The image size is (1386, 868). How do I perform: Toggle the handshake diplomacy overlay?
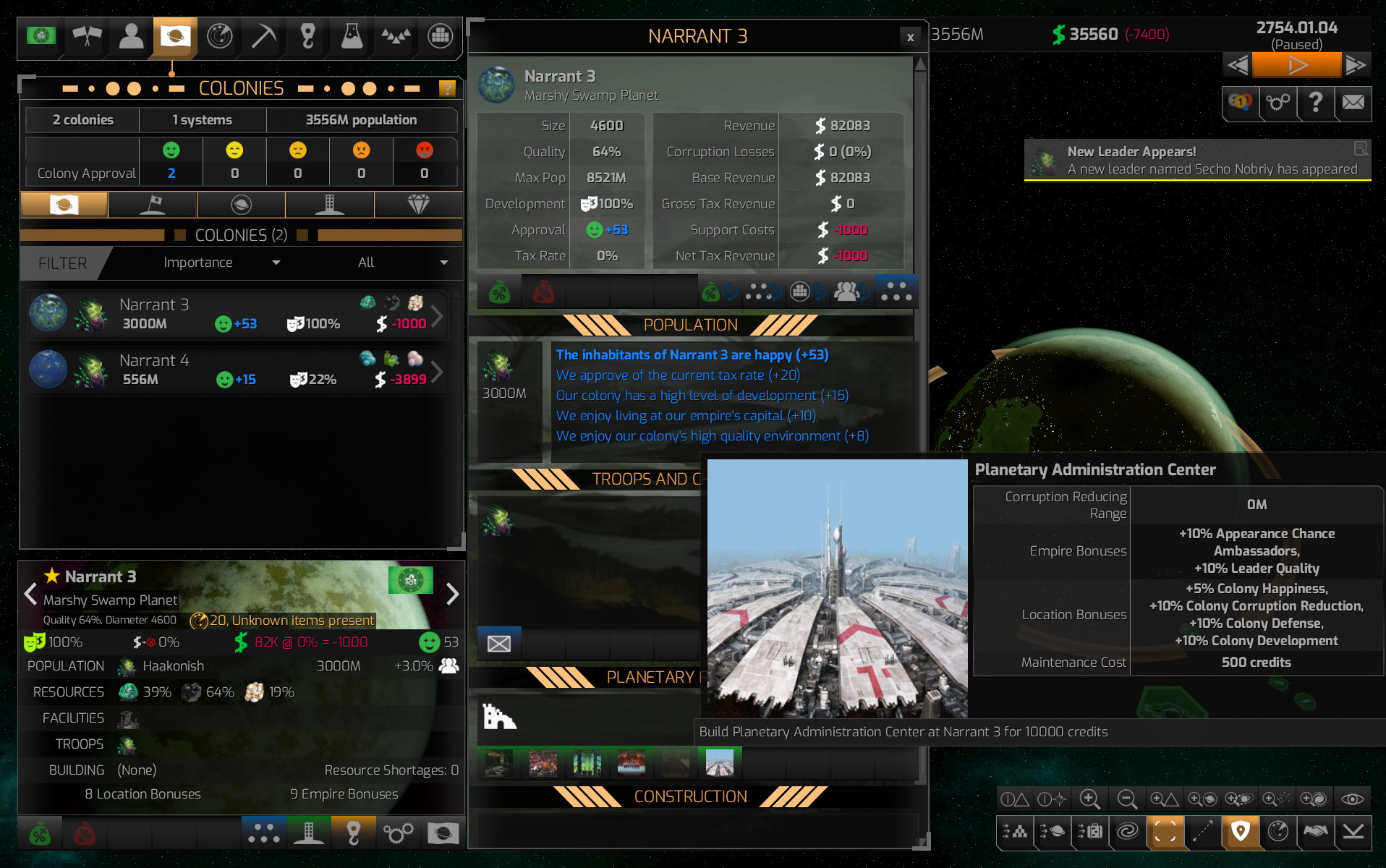(x=1315, y=832)
